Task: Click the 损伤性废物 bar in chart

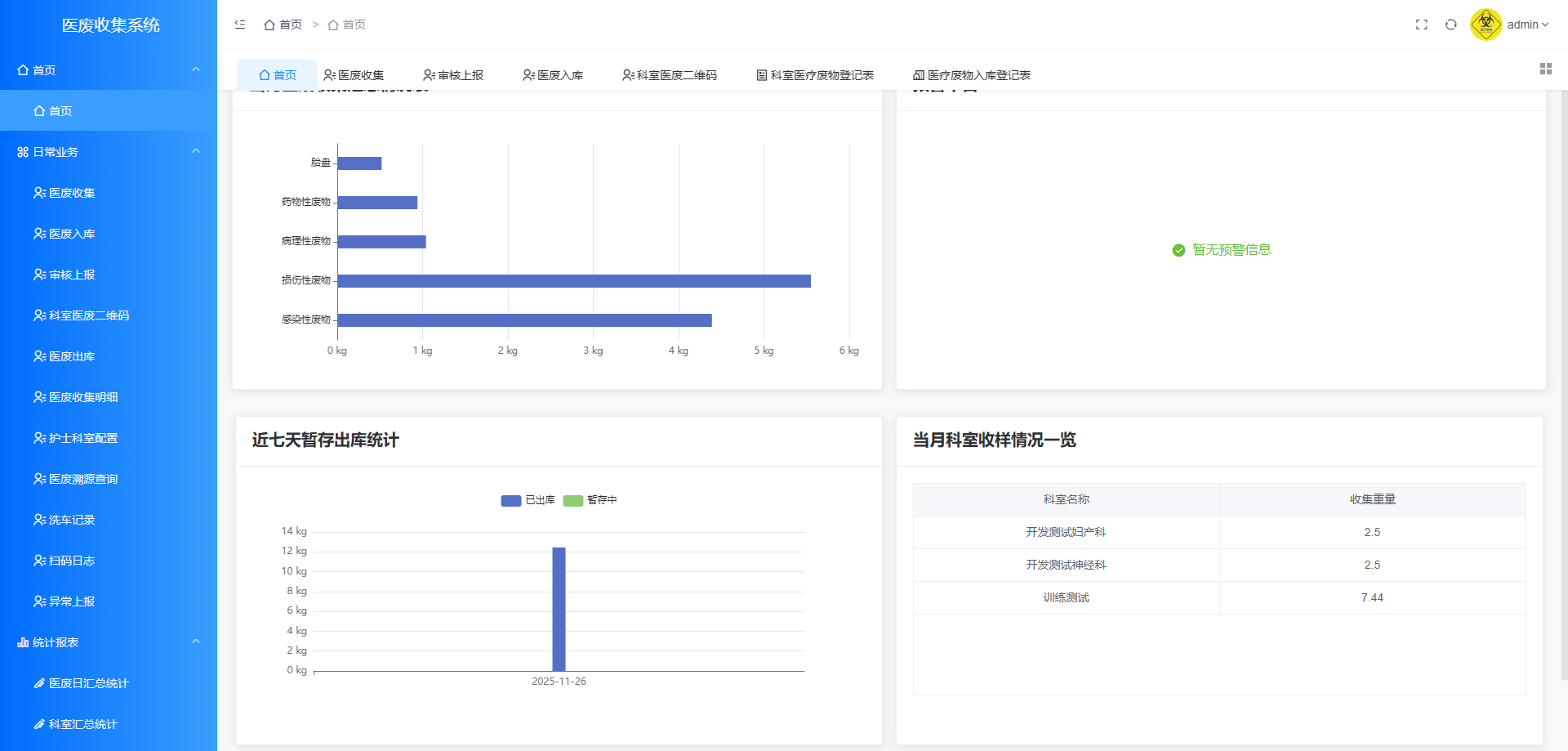Action: pos(573,281)
